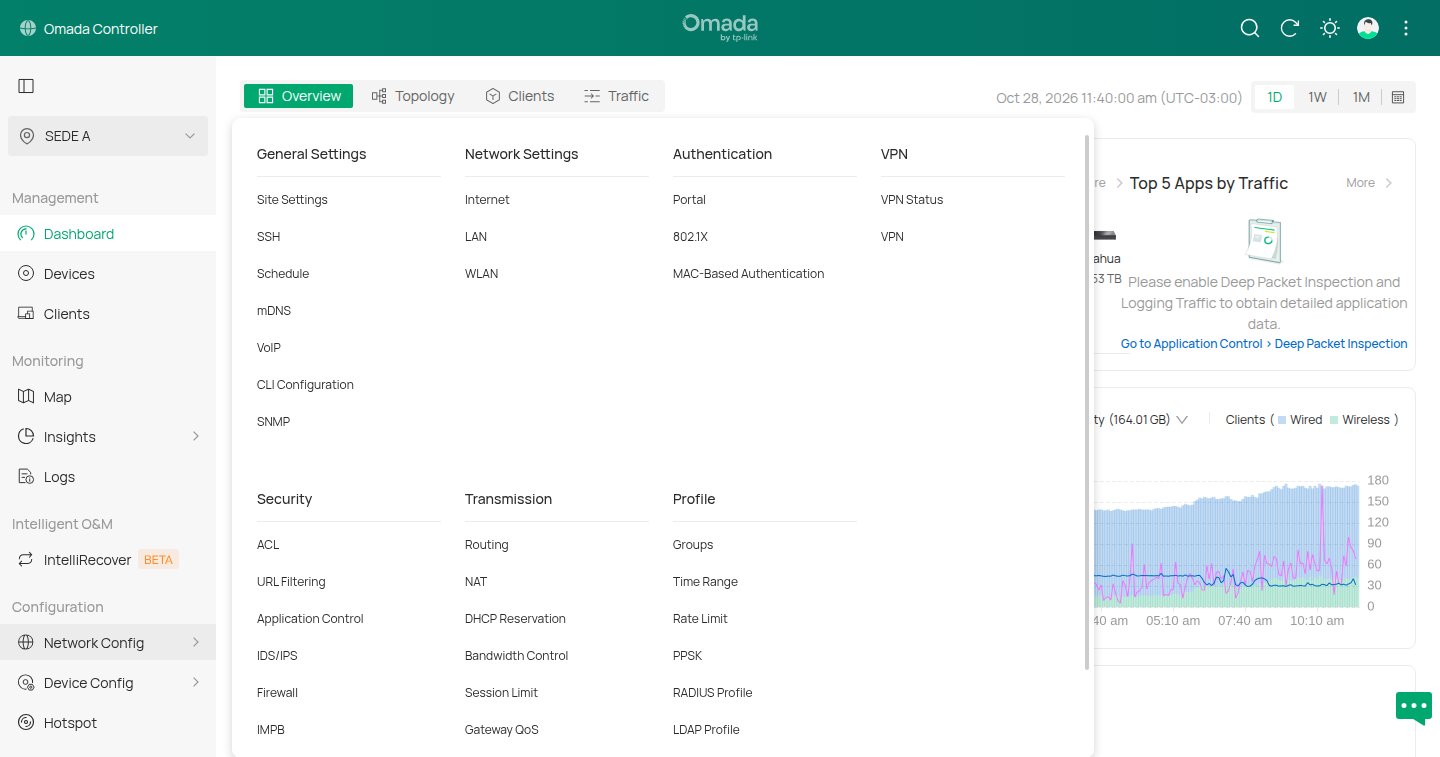Click the Dashboard gauge icon in sidebar
1440x757 pixels.
[26, 234]
